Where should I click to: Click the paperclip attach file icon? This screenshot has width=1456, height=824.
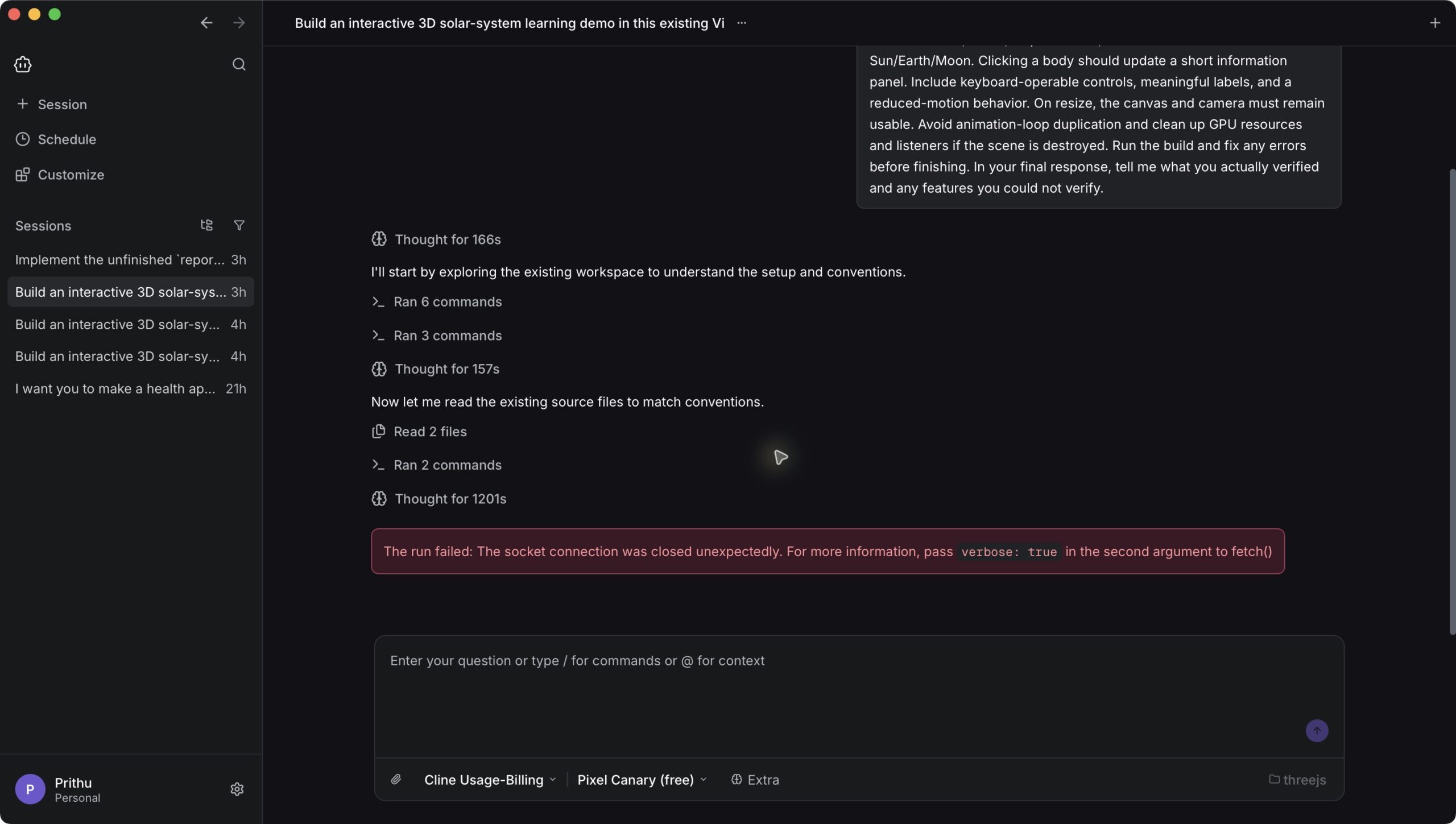click(x=396, y=779)
